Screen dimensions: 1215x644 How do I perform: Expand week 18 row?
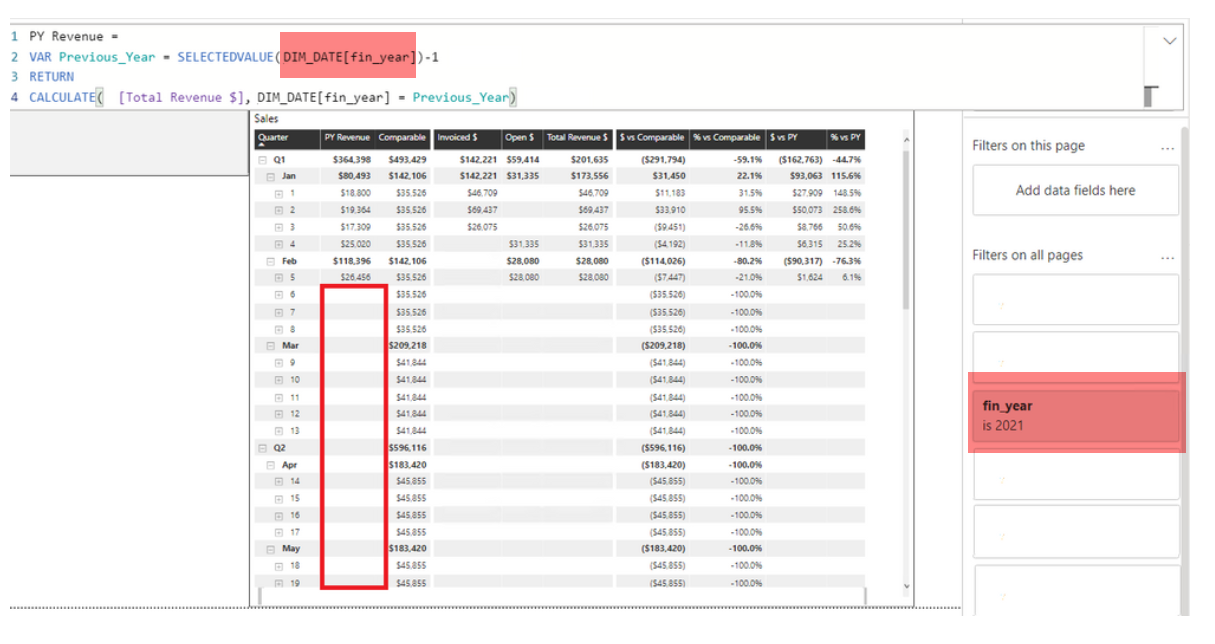tap(279, 565)
